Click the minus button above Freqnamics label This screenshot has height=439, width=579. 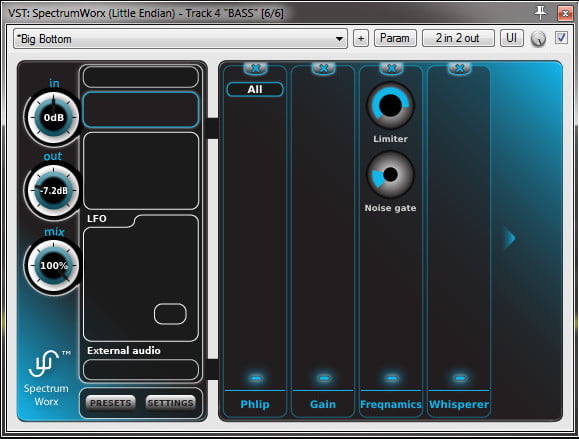392,378
